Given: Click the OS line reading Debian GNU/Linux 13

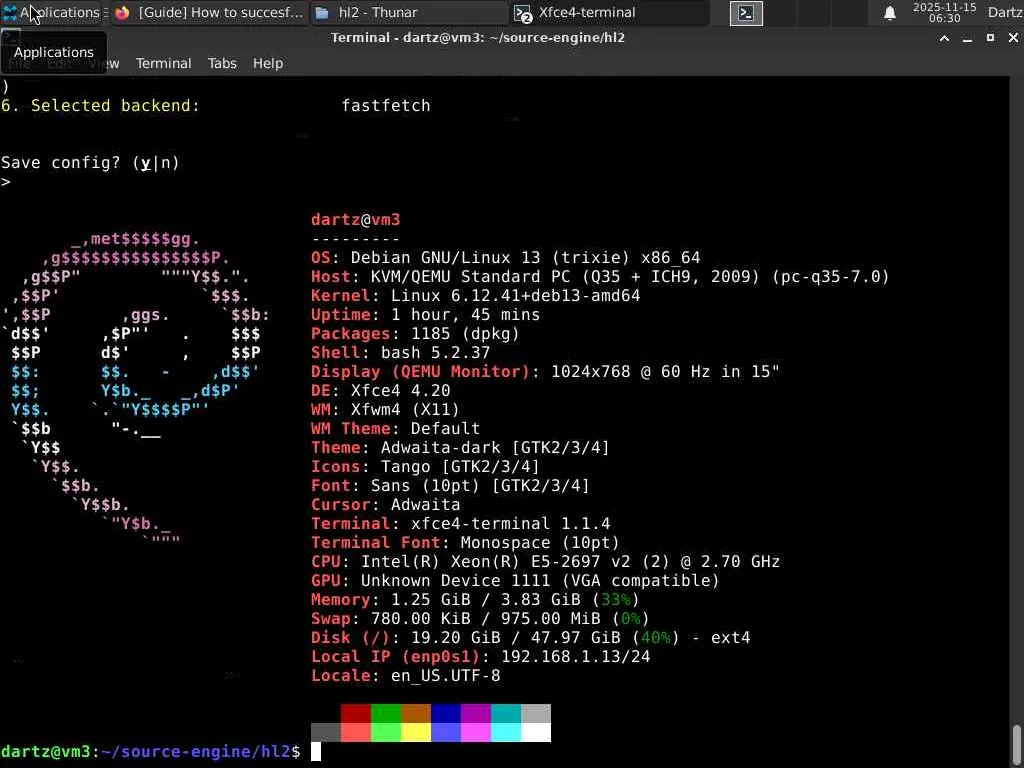Looking at the screenshot, I should click(505, 258).
